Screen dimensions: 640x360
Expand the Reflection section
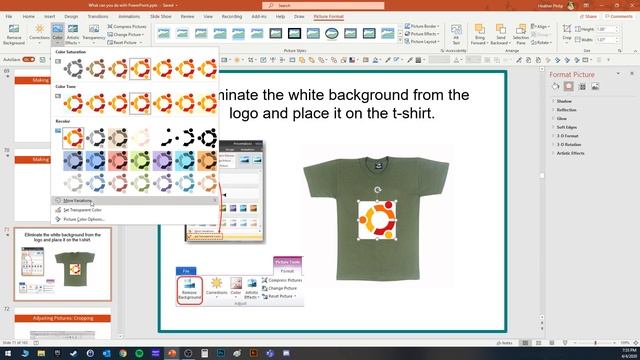click(x=567, y=110)
